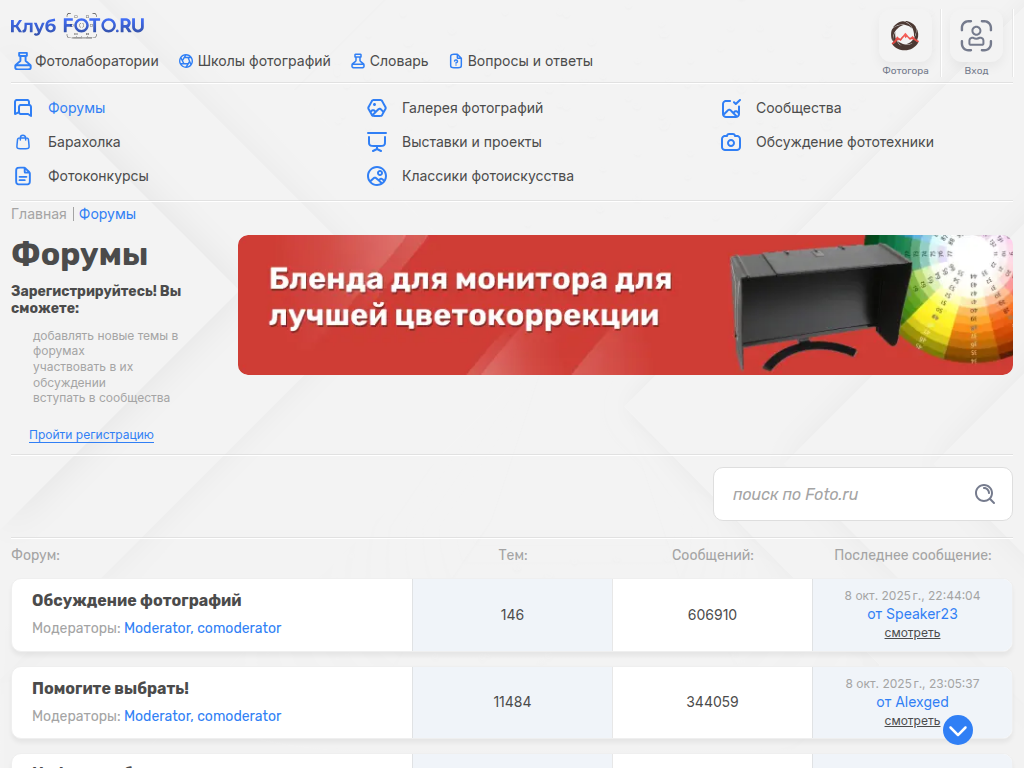The height and width of the screenshot is (768, 1024).
Task: Open the Выставки и проекты easel icon
Action: click(x=377, y=142)
